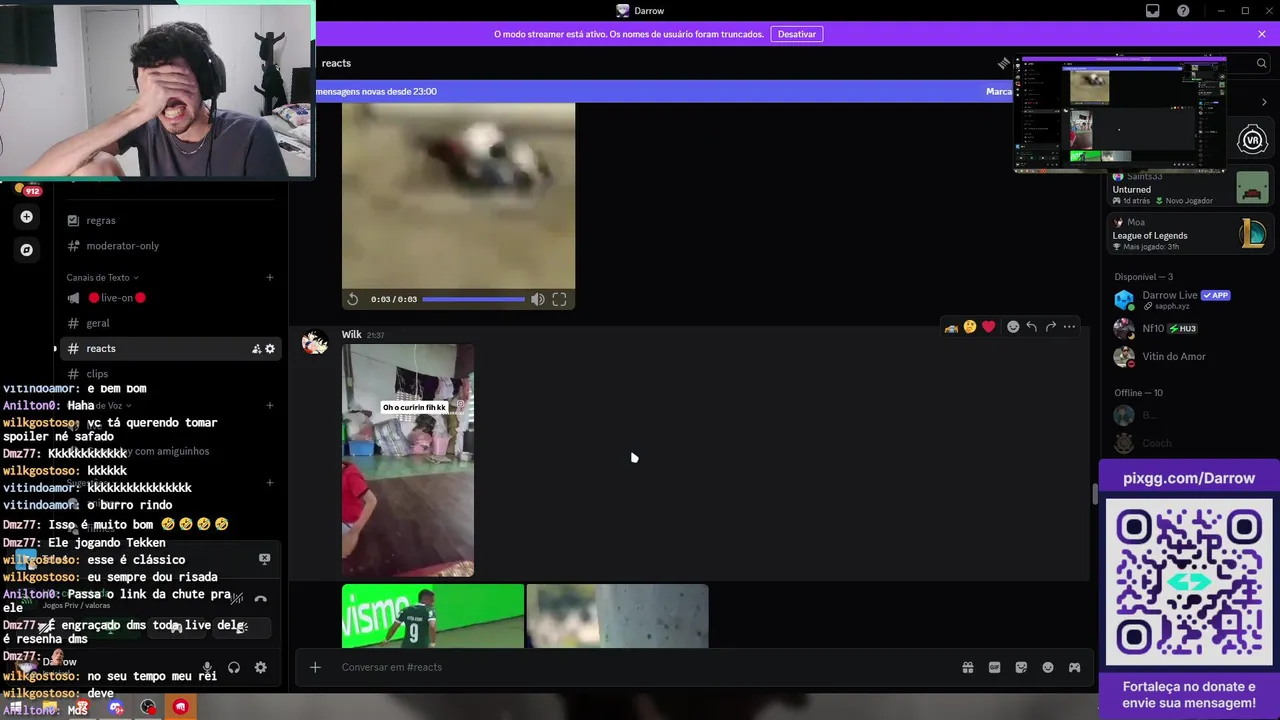Forward Wilk's message
Screen dimensions: 1280x720
point(1050,327)
